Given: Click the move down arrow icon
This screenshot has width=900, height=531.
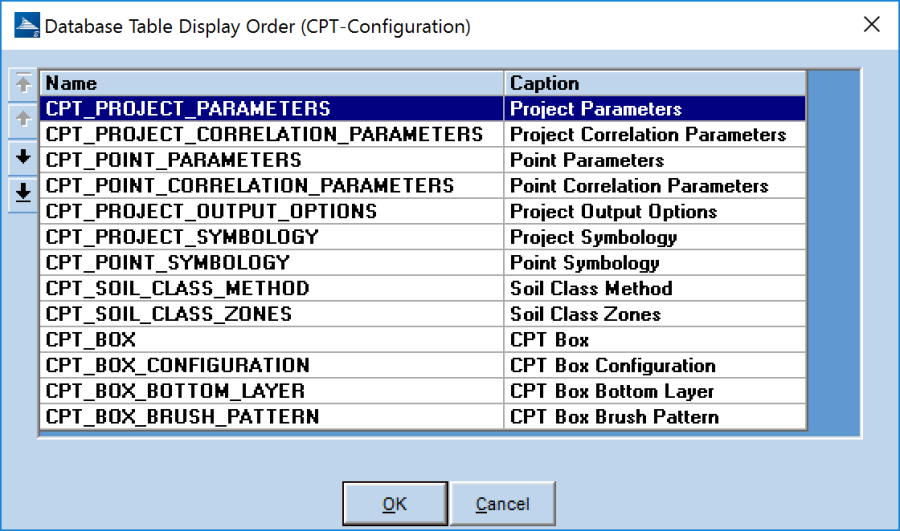Looking at the screenshot, I should tap(23, 158).
